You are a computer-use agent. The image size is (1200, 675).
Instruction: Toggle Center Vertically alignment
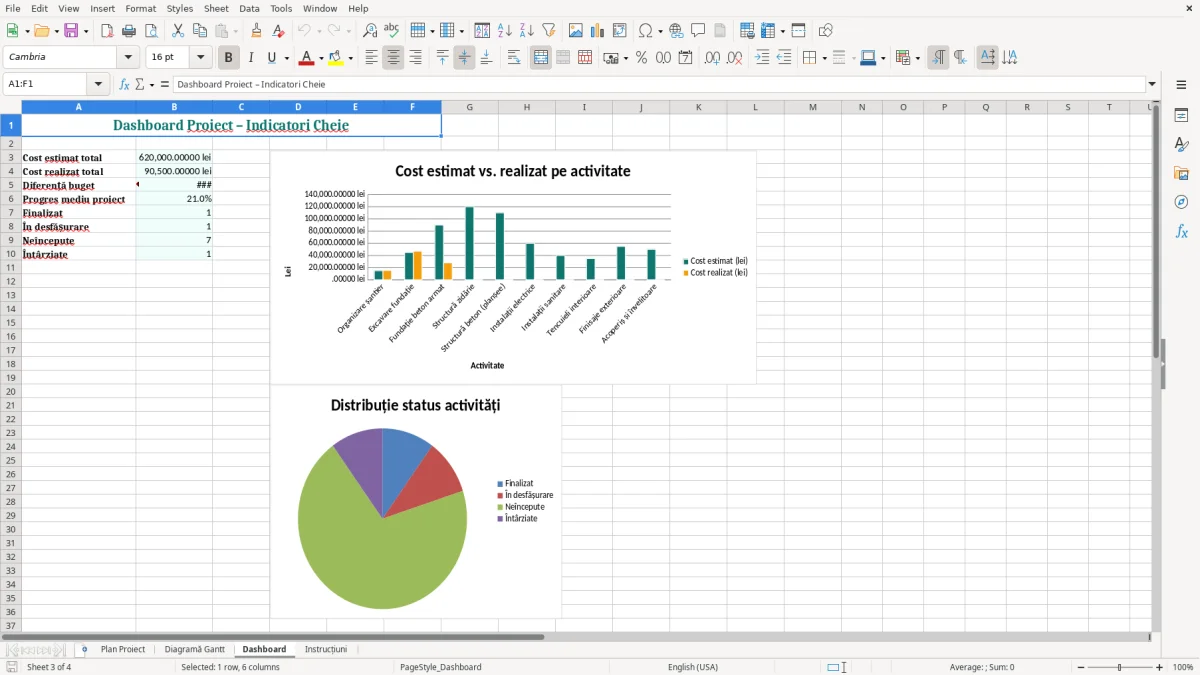(x=465, y=58)
